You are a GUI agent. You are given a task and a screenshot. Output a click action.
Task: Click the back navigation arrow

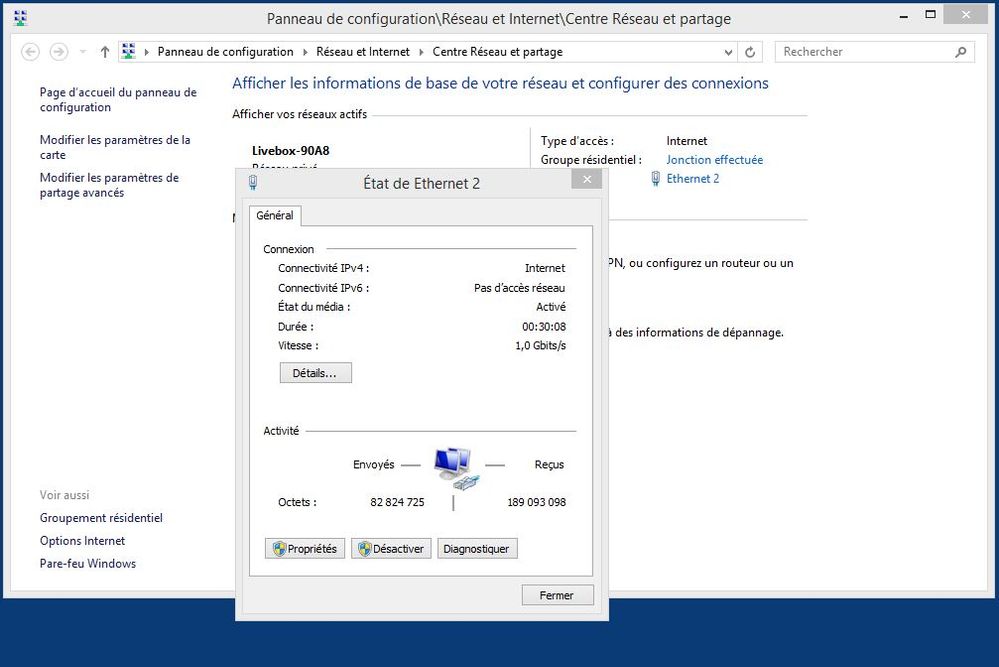click(30, 52)
